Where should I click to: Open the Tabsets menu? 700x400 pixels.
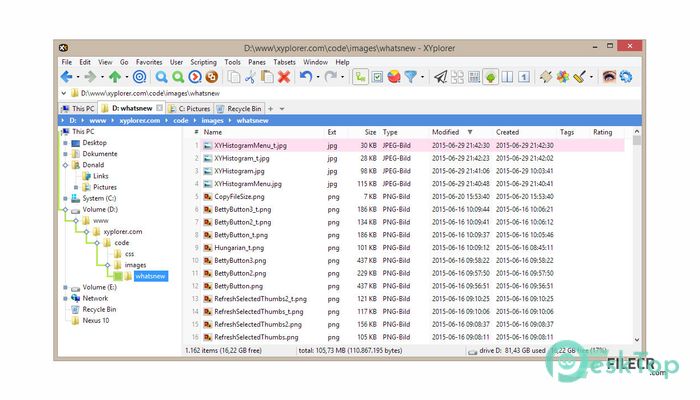click(284, 62)
